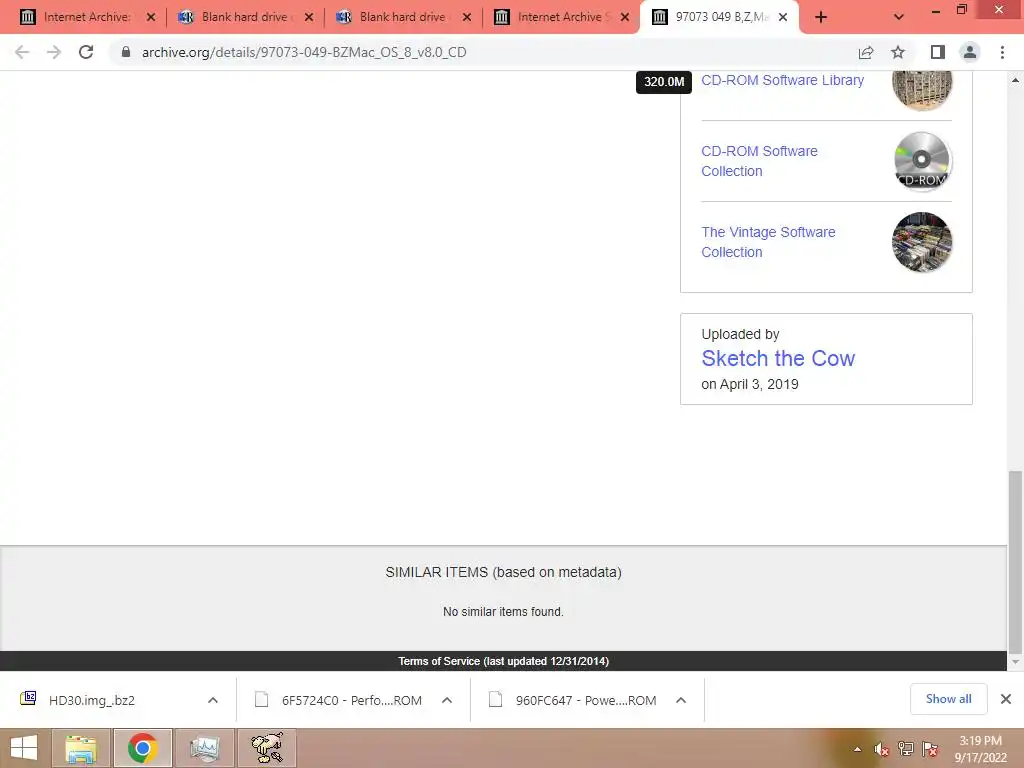Click the address bar URL

coord(304,52)
